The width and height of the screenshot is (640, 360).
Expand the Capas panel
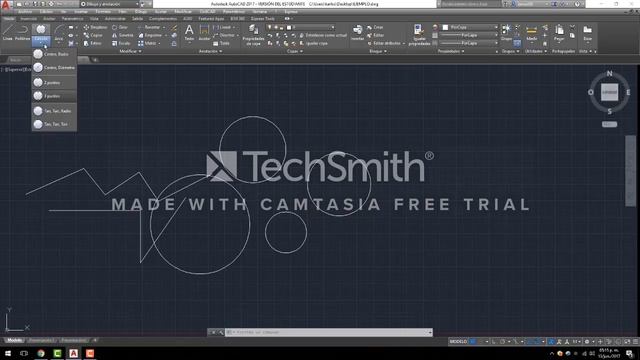click(295, 51)
